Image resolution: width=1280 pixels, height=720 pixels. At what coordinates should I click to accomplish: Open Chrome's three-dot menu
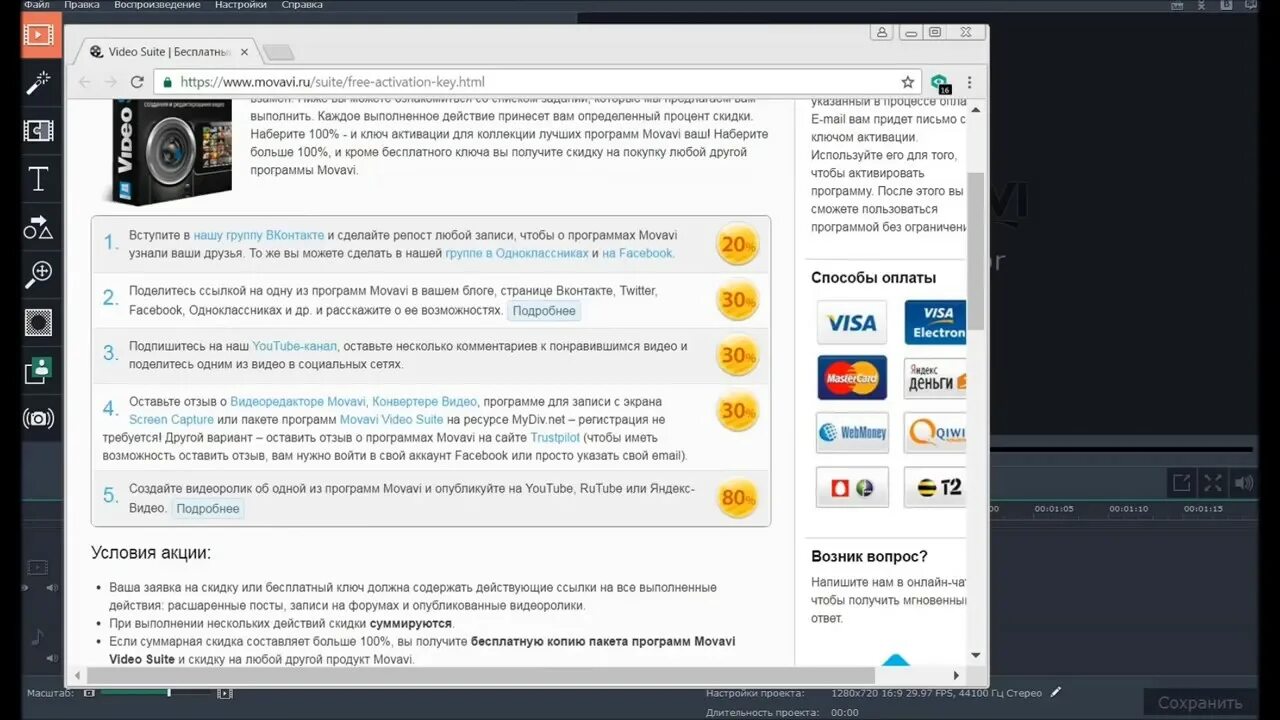click(x=969, y=82)
